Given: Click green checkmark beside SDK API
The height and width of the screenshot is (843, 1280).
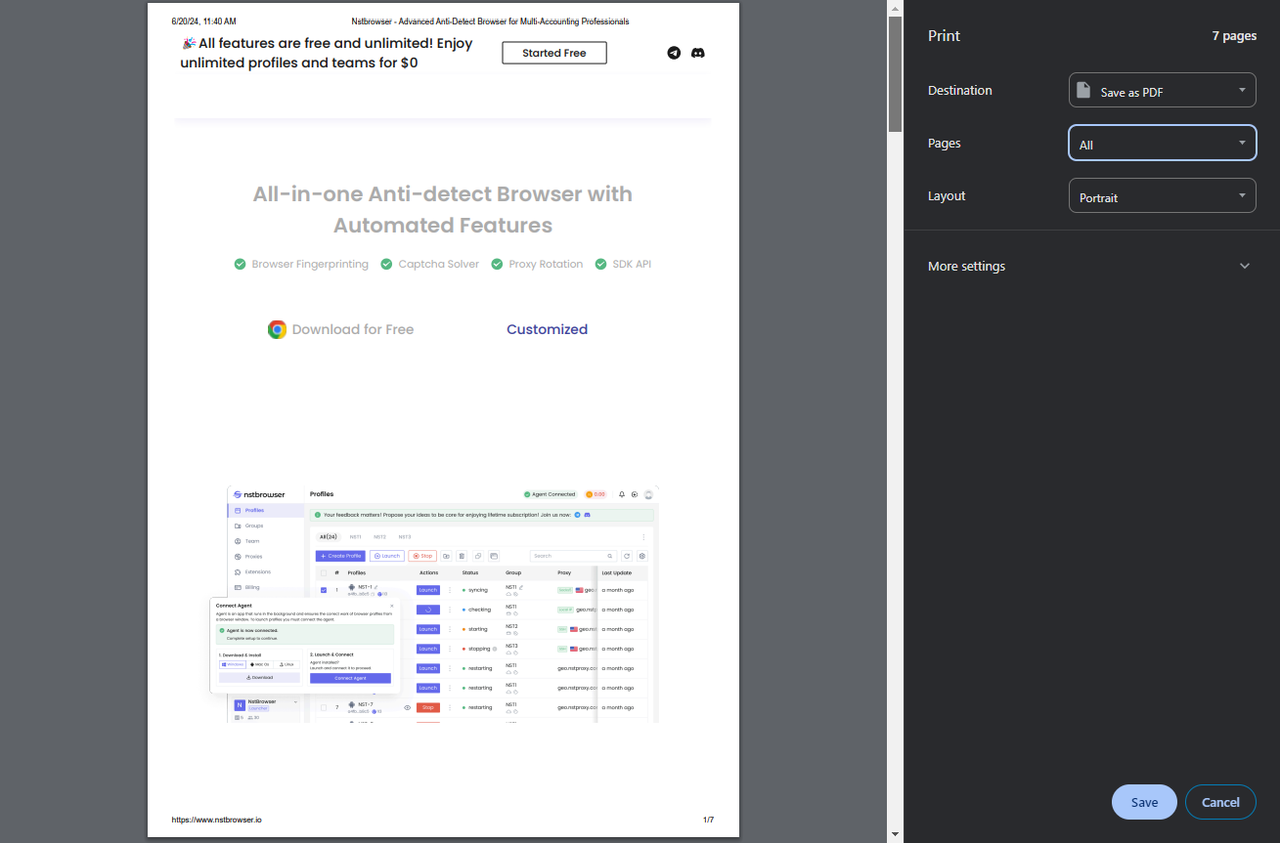Looking at the screenshot, I should 601,264.
